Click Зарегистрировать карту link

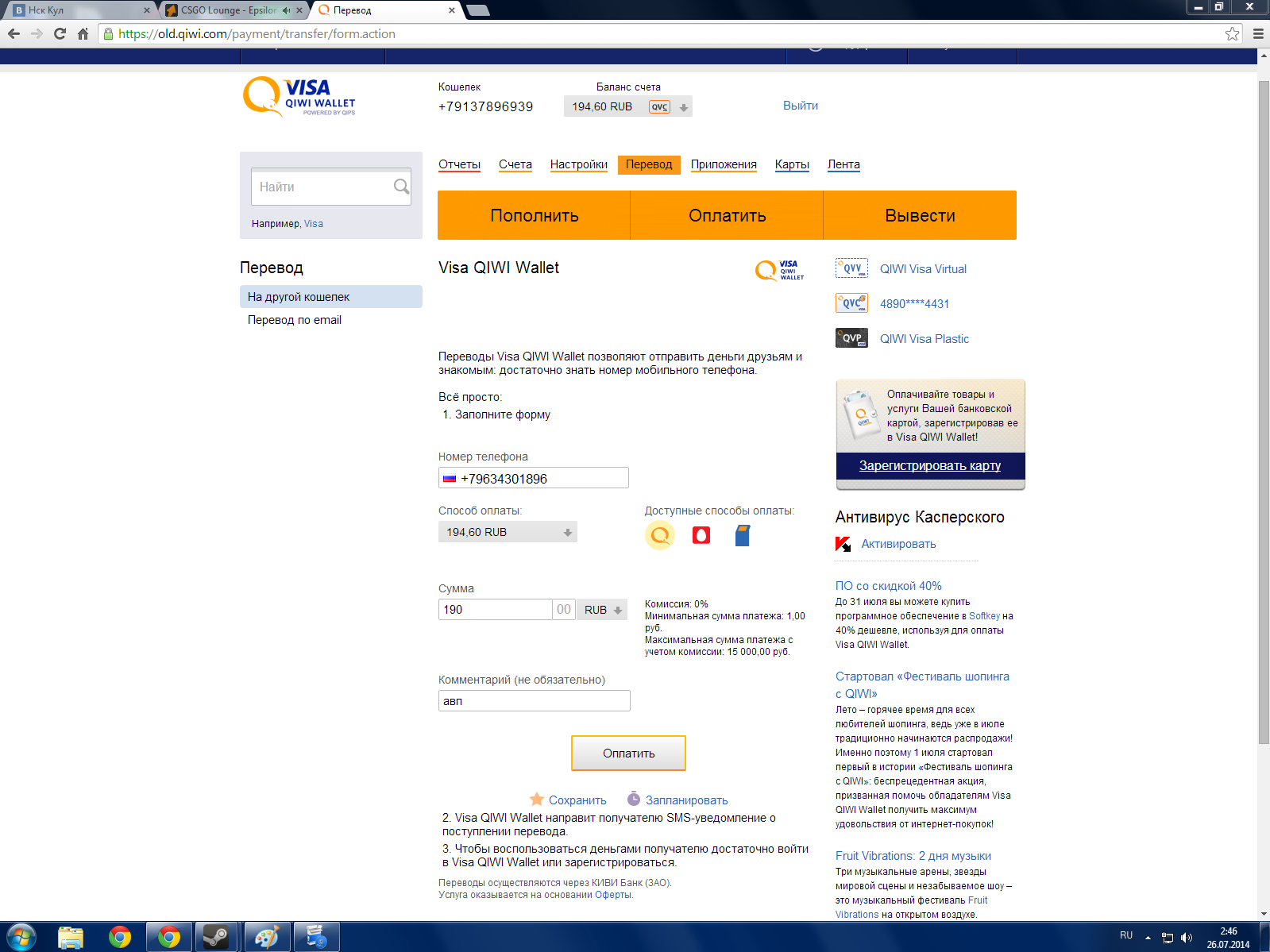(930, 466)
